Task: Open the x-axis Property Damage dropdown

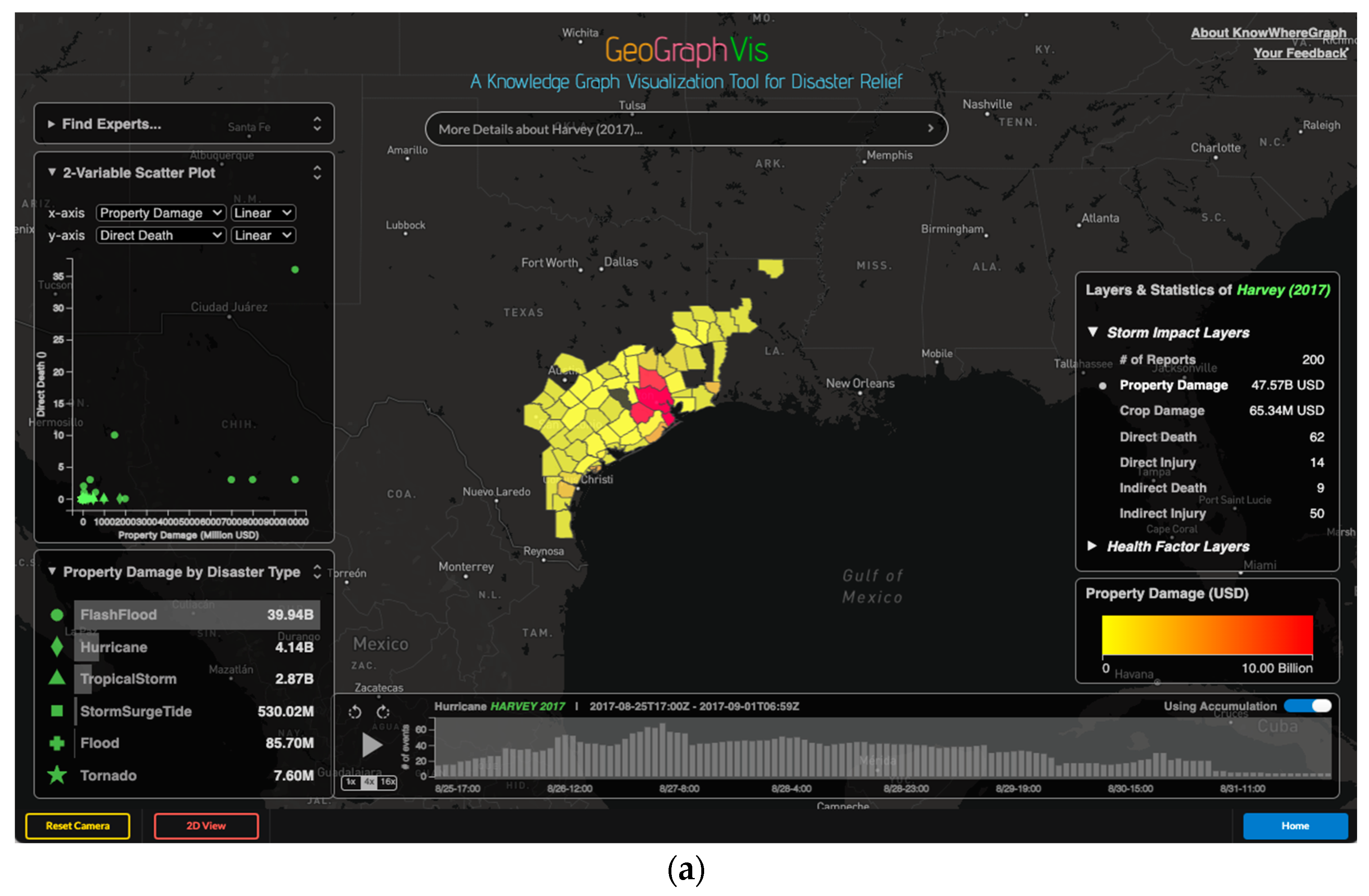Action: [x=160, y=213]
